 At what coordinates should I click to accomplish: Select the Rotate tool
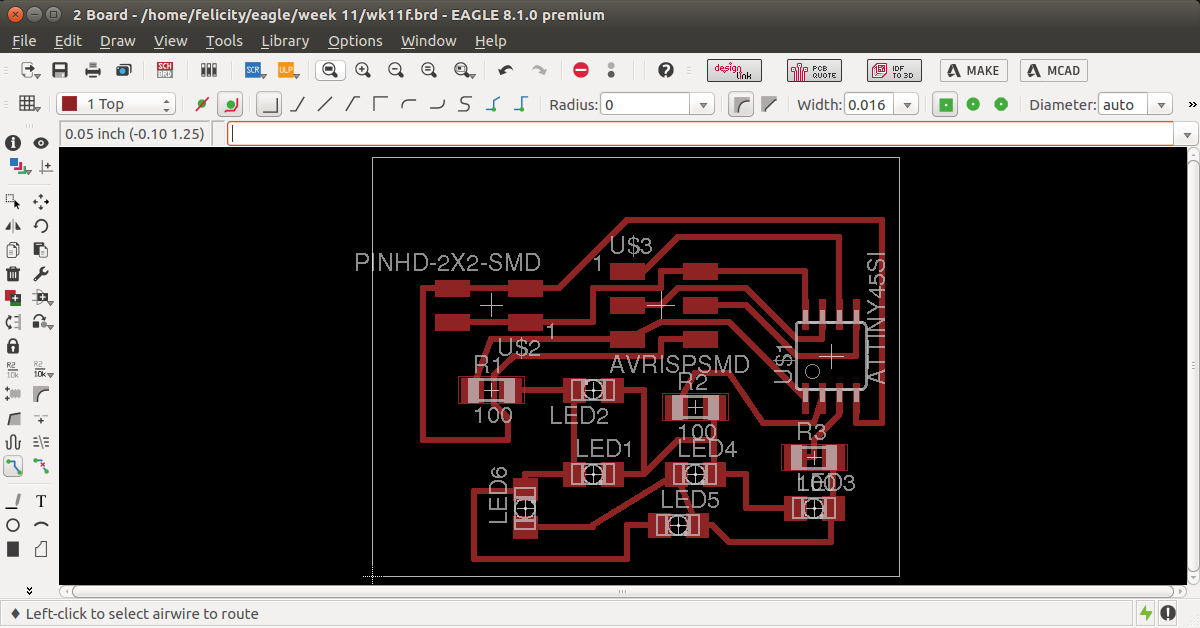(41, 226)
